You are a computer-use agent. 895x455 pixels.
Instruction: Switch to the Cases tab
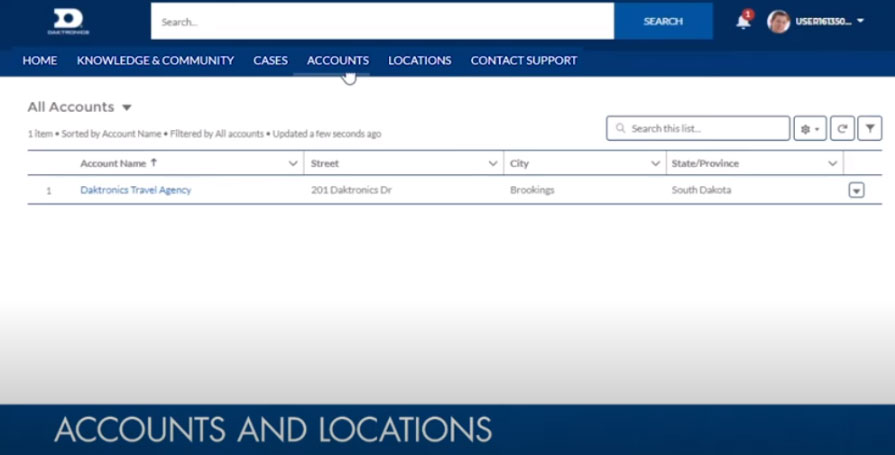point(270,60)
